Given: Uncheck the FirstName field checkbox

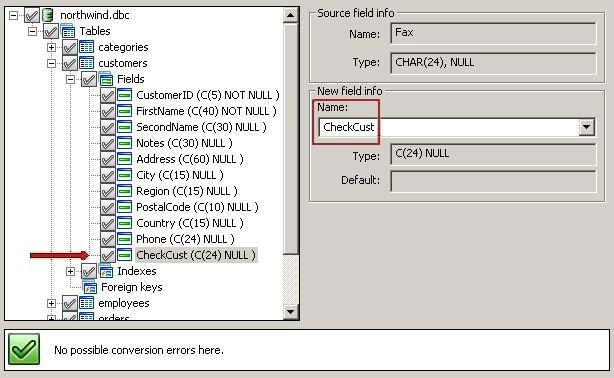Looking at the screenshot, I should [107, 112].
